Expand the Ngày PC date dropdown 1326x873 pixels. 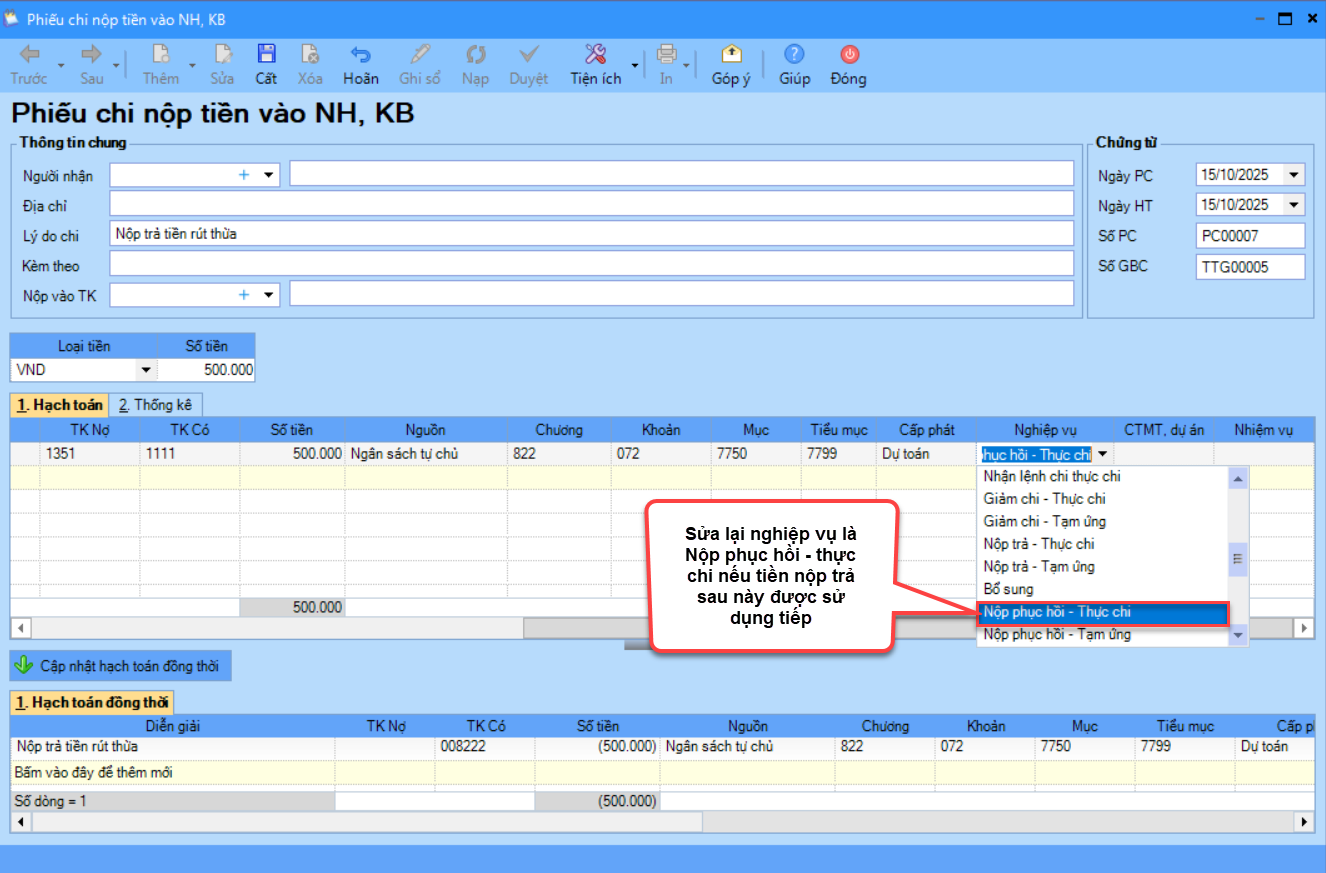[x=1294, y=175]
